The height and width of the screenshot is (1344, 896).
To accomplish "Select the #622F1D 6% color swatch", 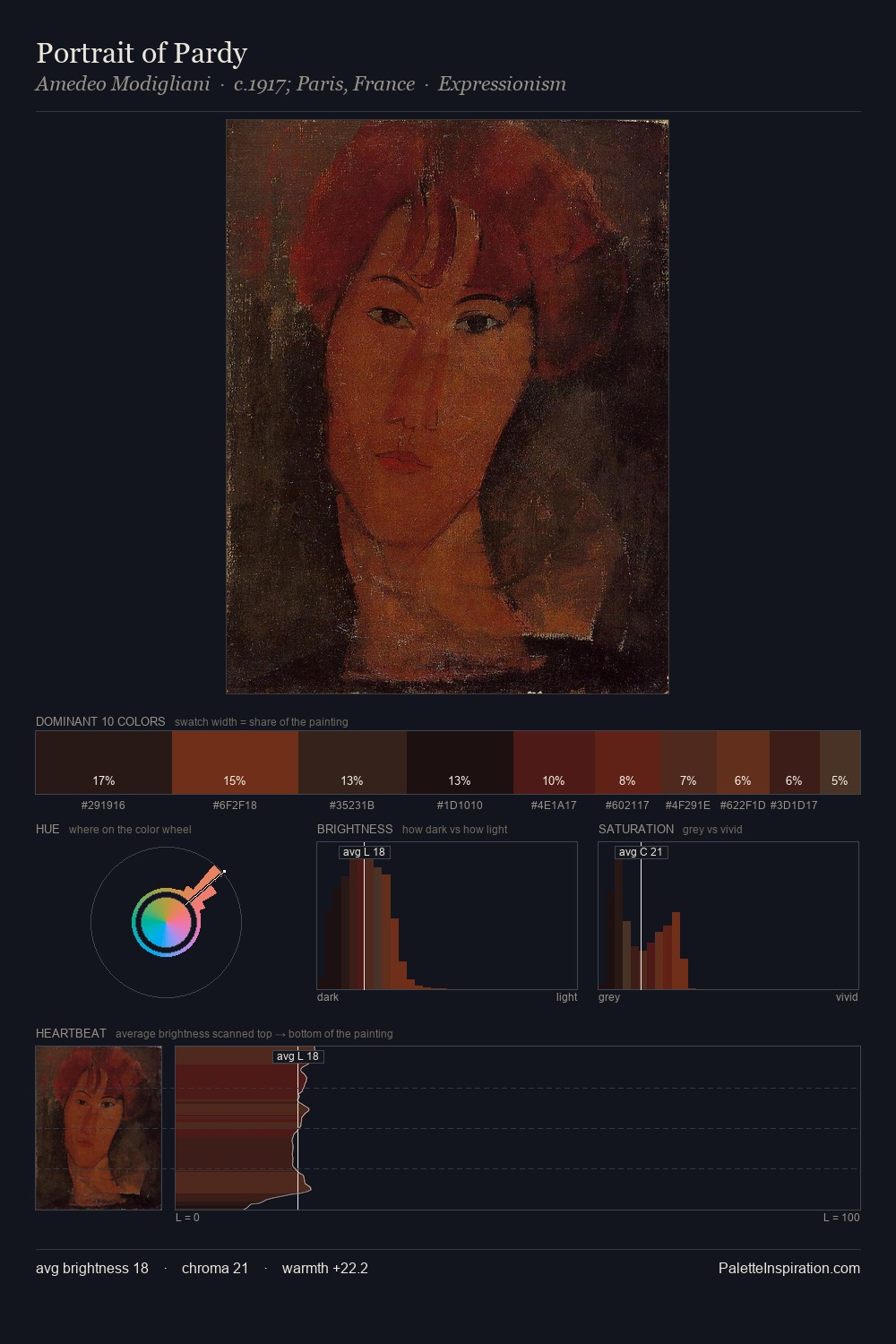I will (x=743, y=762).
